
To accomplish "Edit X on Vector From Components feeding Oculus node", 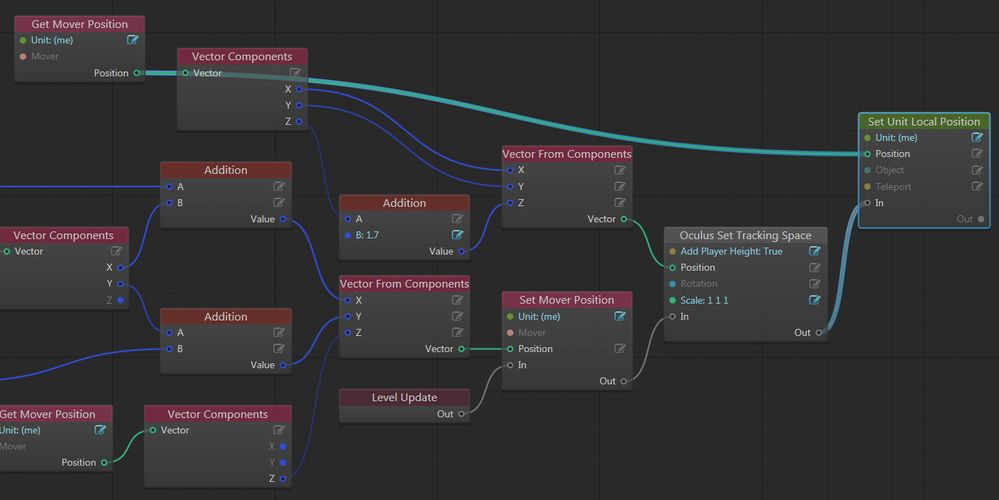I will coord(619,170).
